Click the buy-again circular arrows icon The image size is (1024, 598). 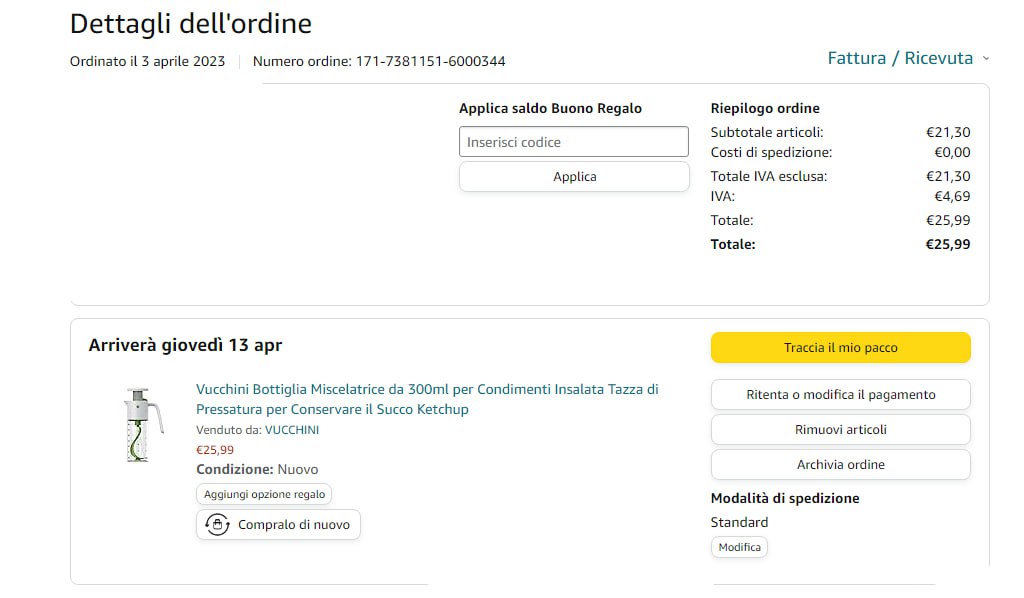217,524
